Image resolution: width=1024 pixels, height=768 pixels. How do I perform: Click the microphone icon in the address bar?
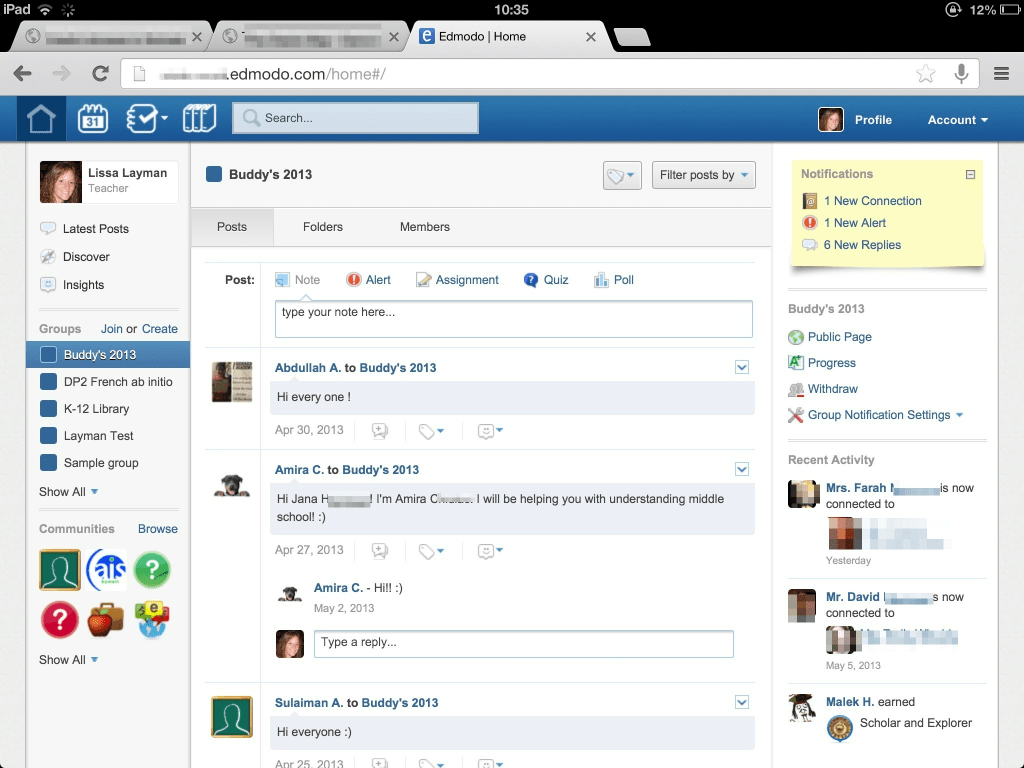(961, 73)
